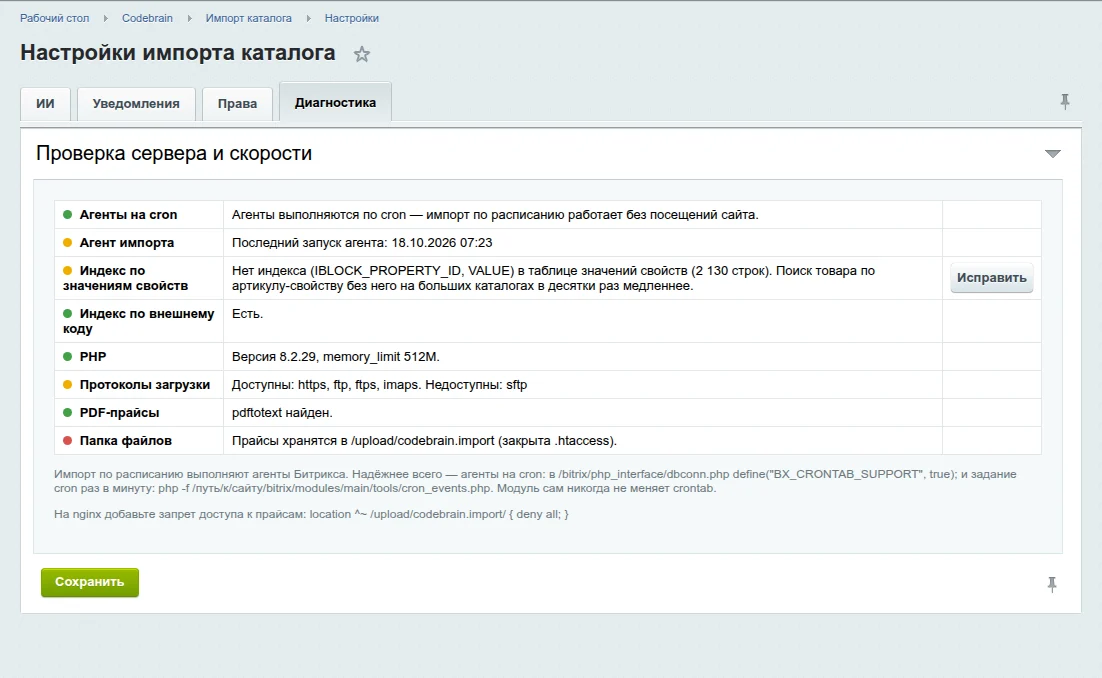Viewport: 1102px width, 678px height.
Task: Click text 'pdftotext найден.'
Action: coord(282,413)
